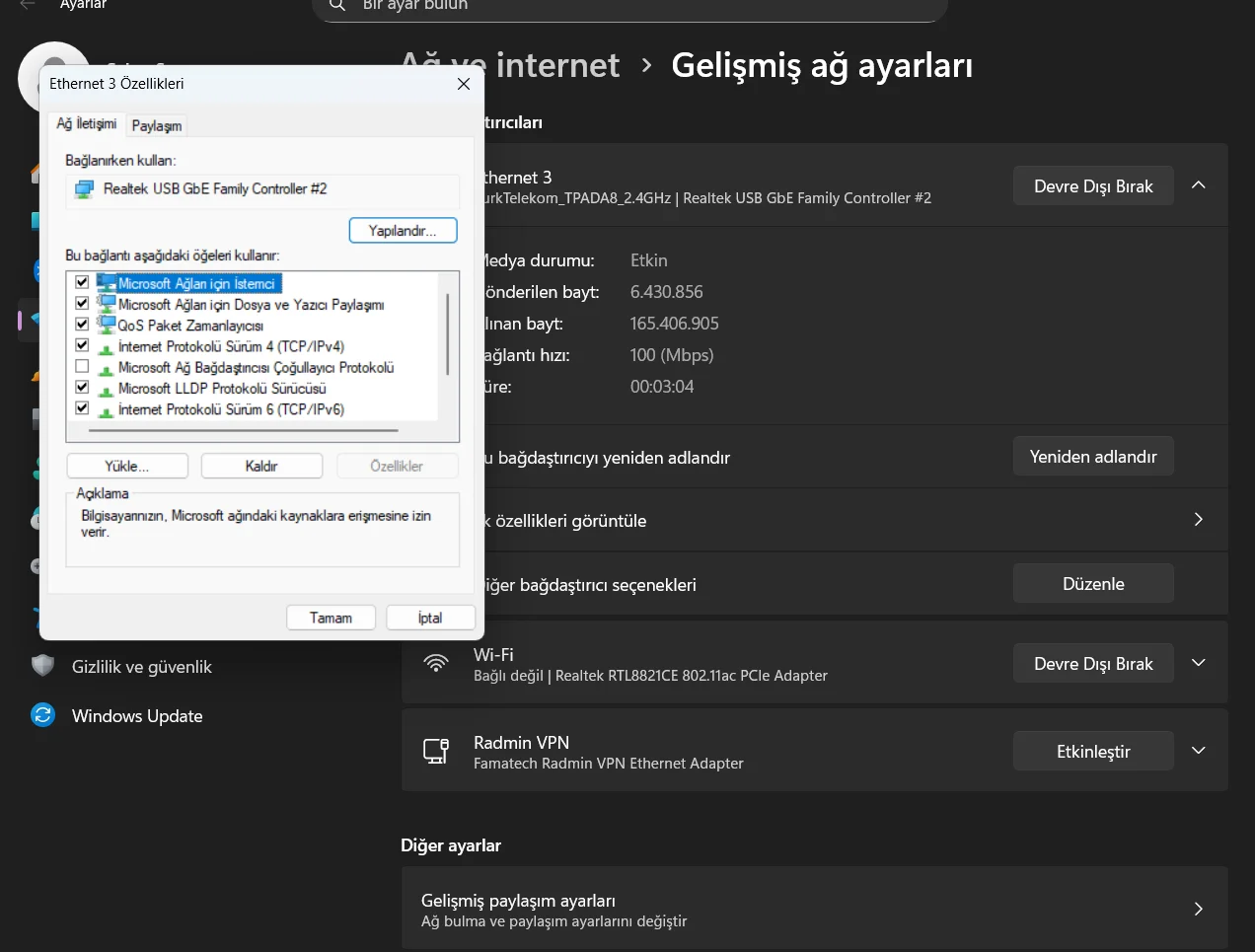Confirm dialog with Tamam button
This screenshot has width=1255, height=952.
point(331,618)
